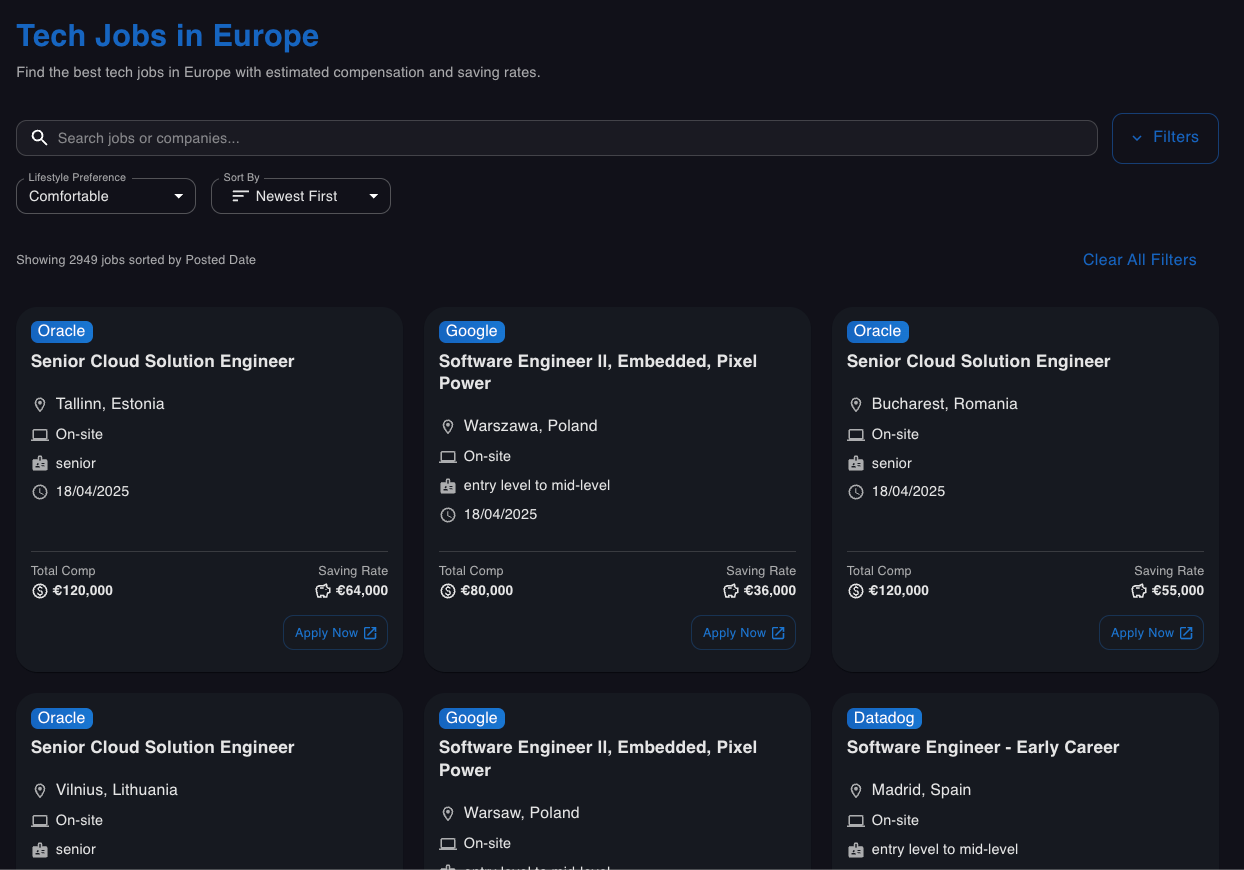Click piggy bank icon beside €36,000
The image size is (1244, 870).
[x=731, y=591]
